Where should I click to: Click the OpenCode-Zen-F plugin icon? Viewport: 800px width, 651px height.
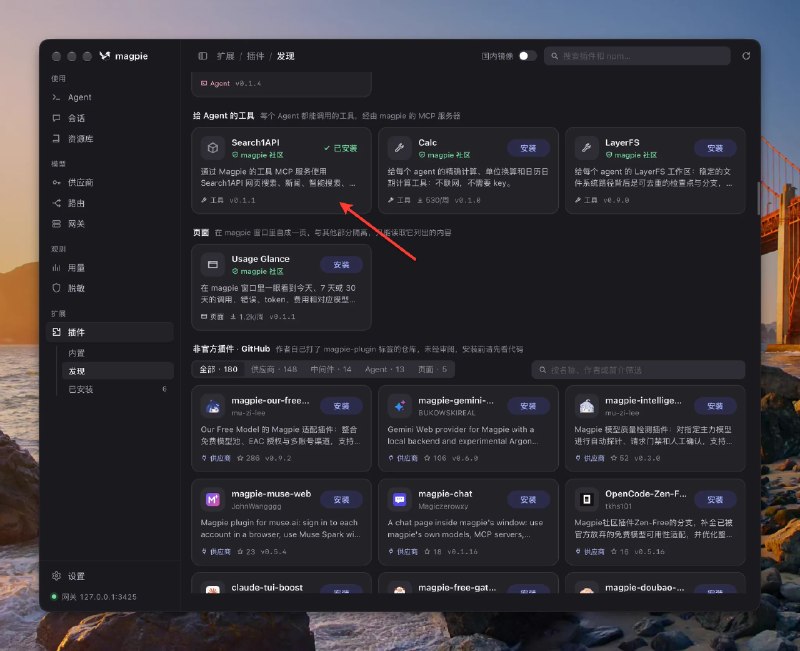(x=587, y=499)
